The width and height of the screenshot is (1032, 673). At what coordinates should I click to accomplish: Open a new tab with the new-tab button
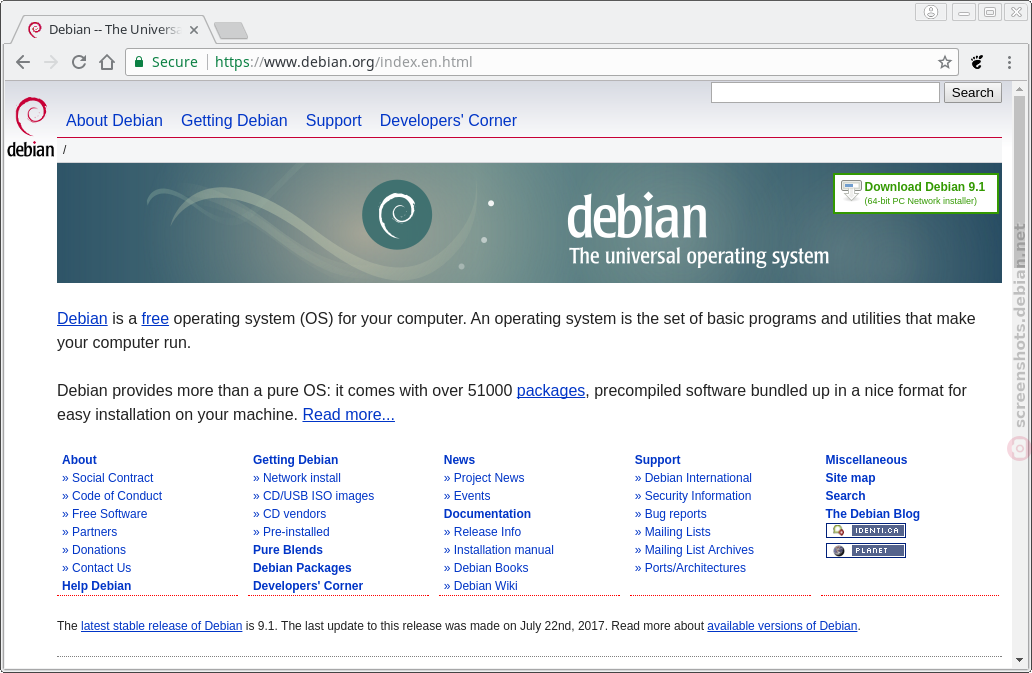pos(231,30)
